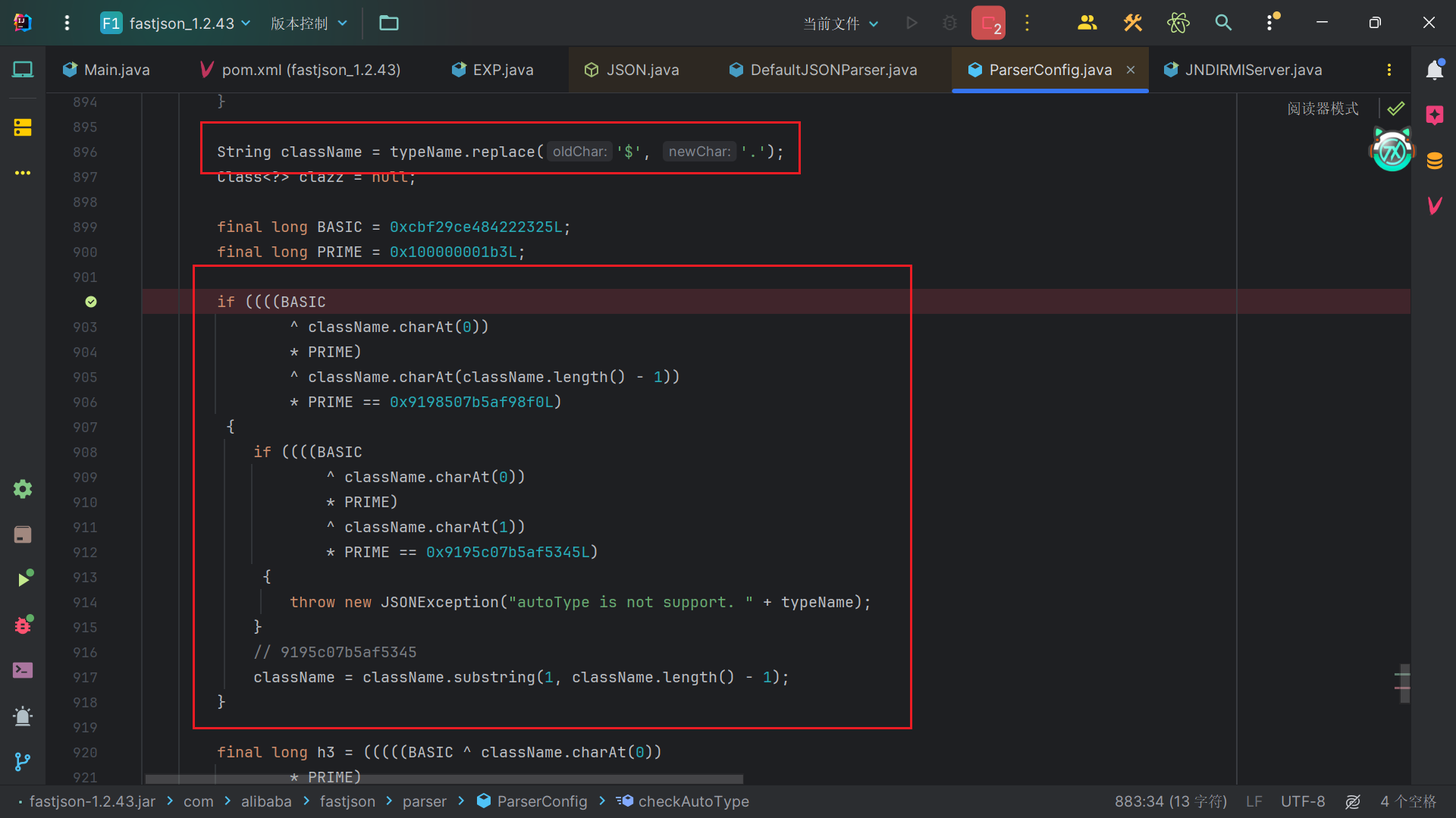Change the LF line separator setting
This screenshot has width=1456, height=818.
point(1254,801)
